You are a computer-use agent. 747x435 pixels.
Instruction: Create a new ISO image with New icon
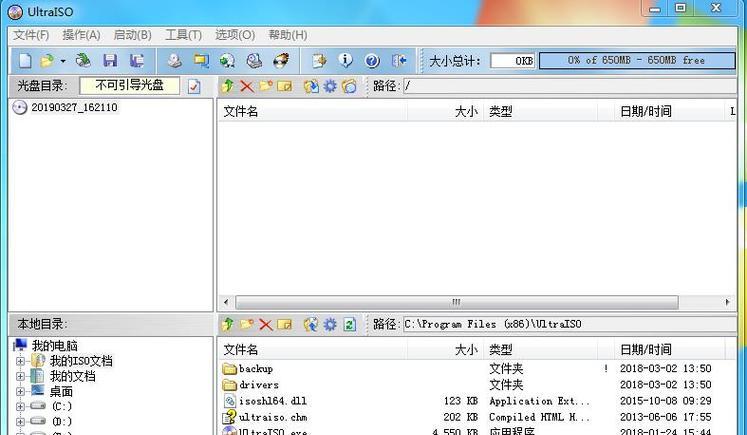(25, 61)
